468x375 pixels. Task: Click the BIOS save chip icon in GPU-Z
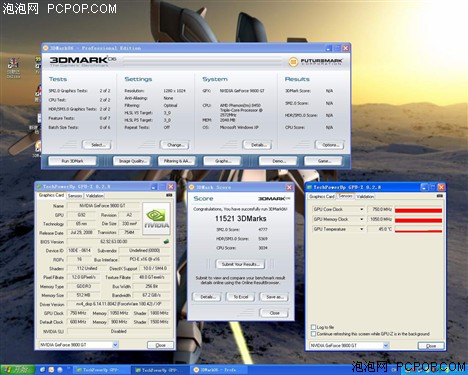pyautogui.click(x=166, y=241)
